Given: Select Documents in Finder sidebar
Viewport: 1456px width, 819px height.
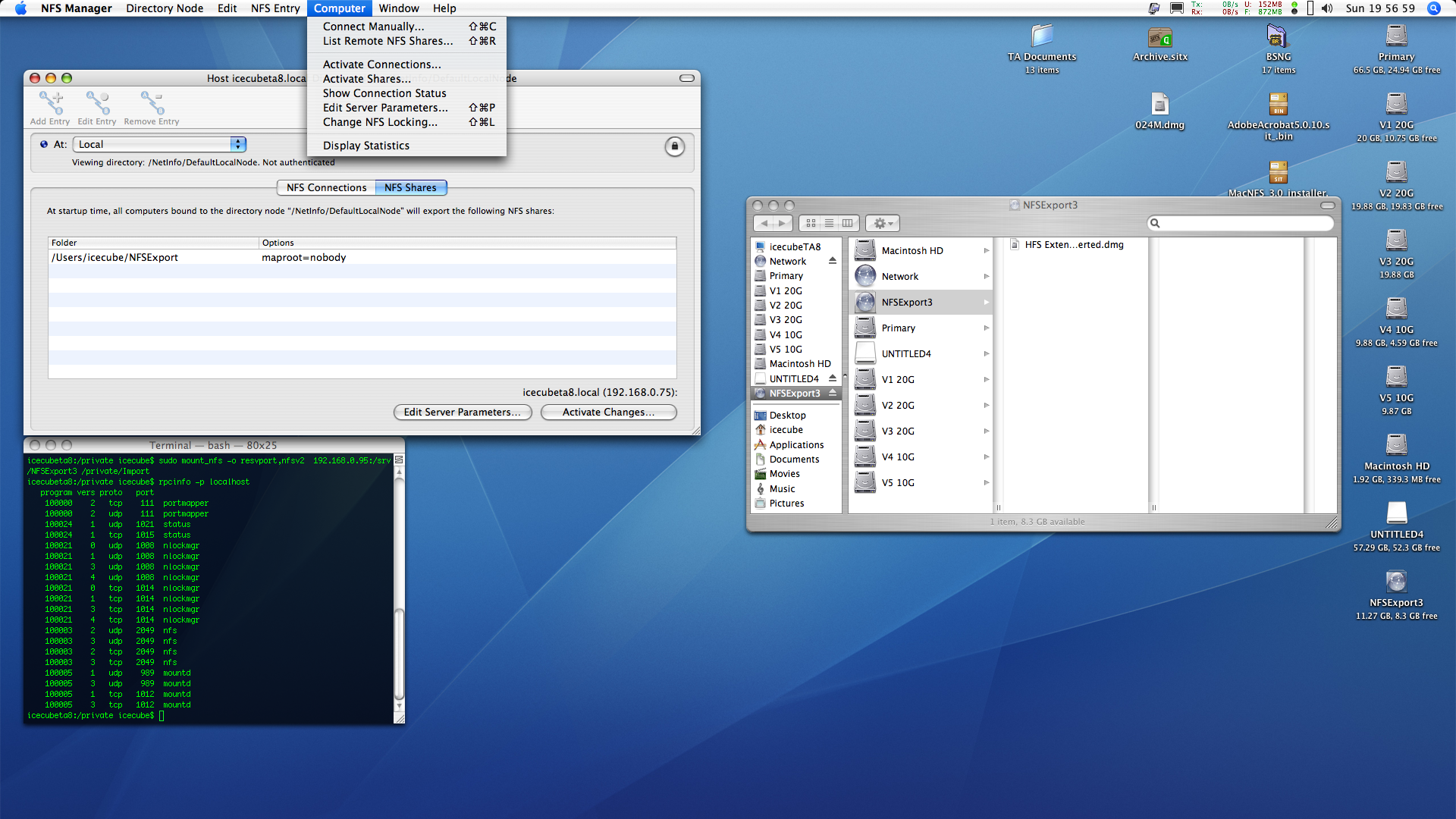Looking at the screenshot, I should click(x=795, y=459).
